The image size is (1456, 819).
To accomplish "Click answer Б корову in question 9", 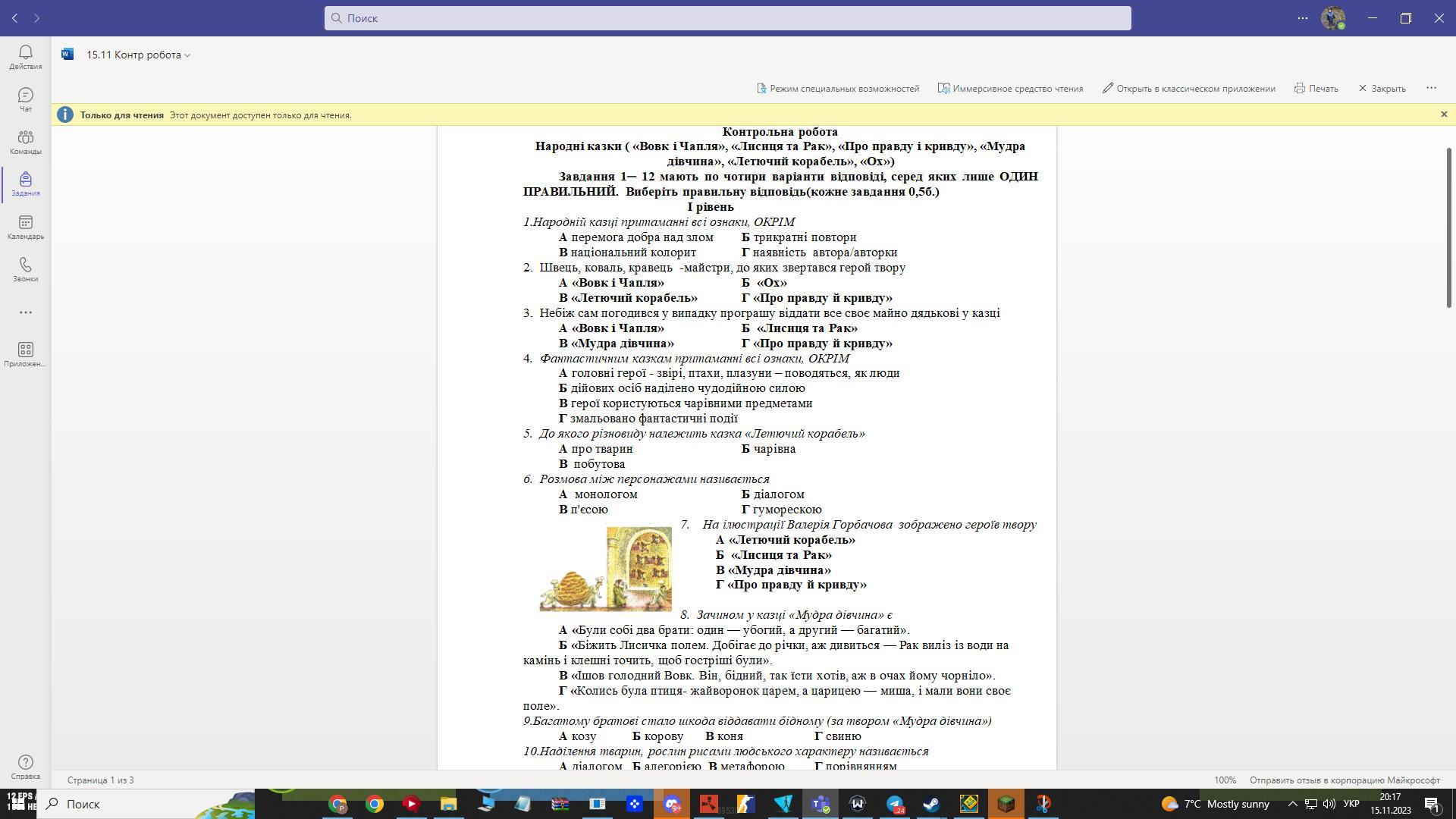I will click(658, 736).
